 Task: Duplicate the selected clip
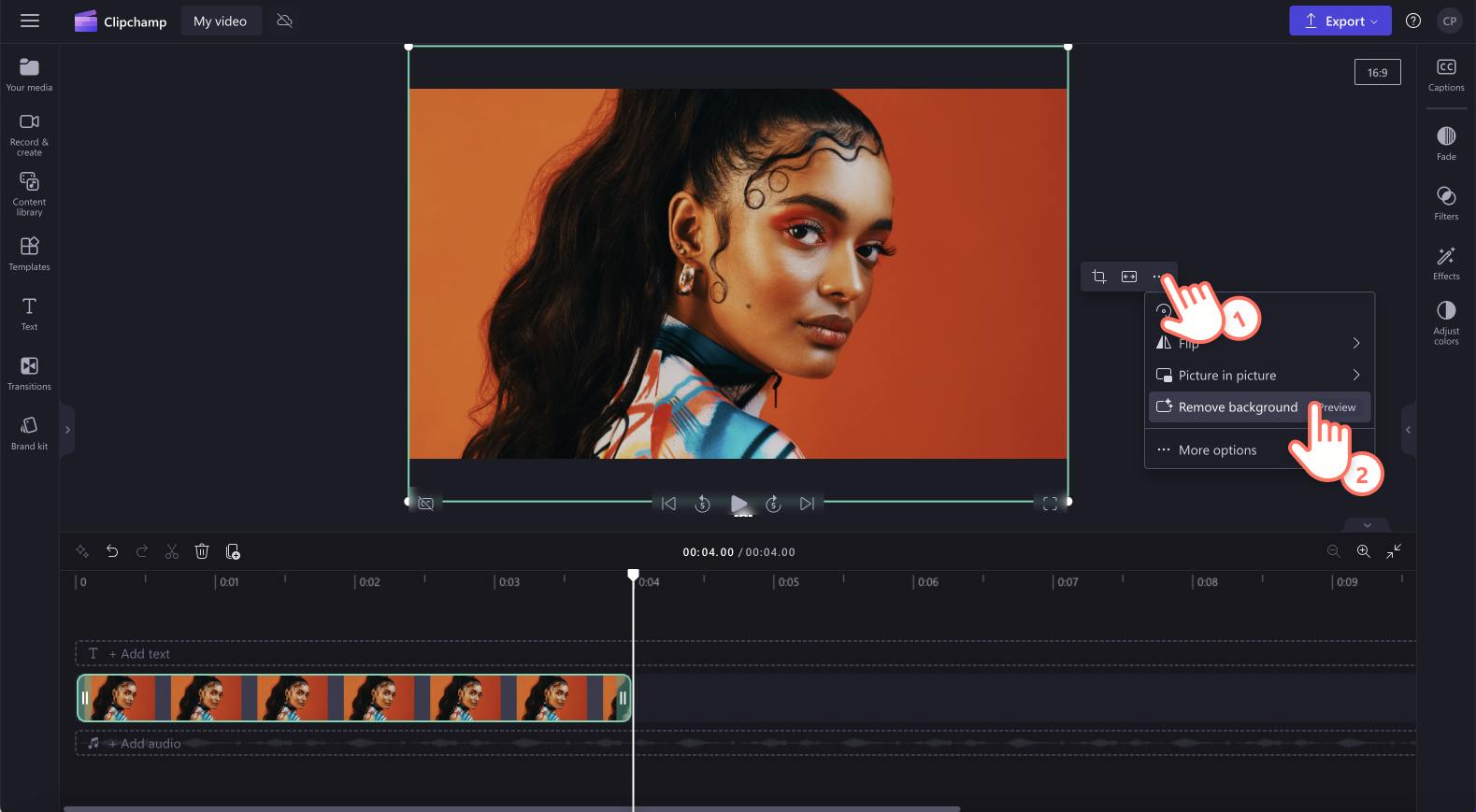233,551
